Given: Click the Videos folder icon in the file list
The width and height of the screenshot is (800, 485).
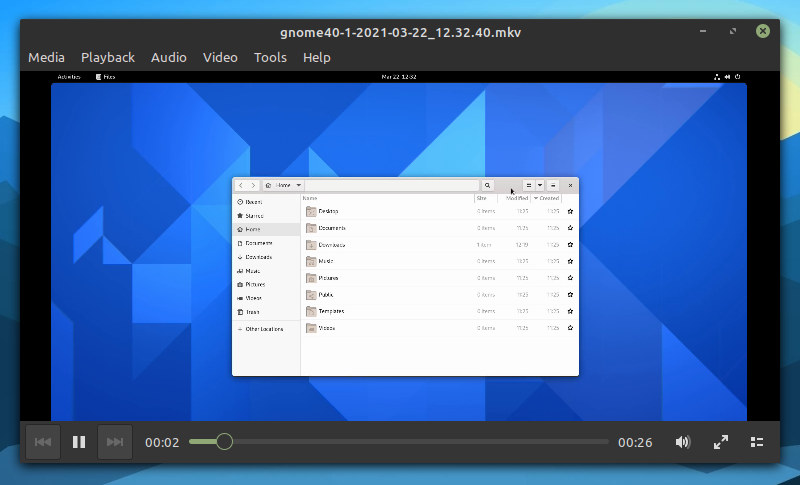Looking at the screenshot, I should tap(311, 328).
